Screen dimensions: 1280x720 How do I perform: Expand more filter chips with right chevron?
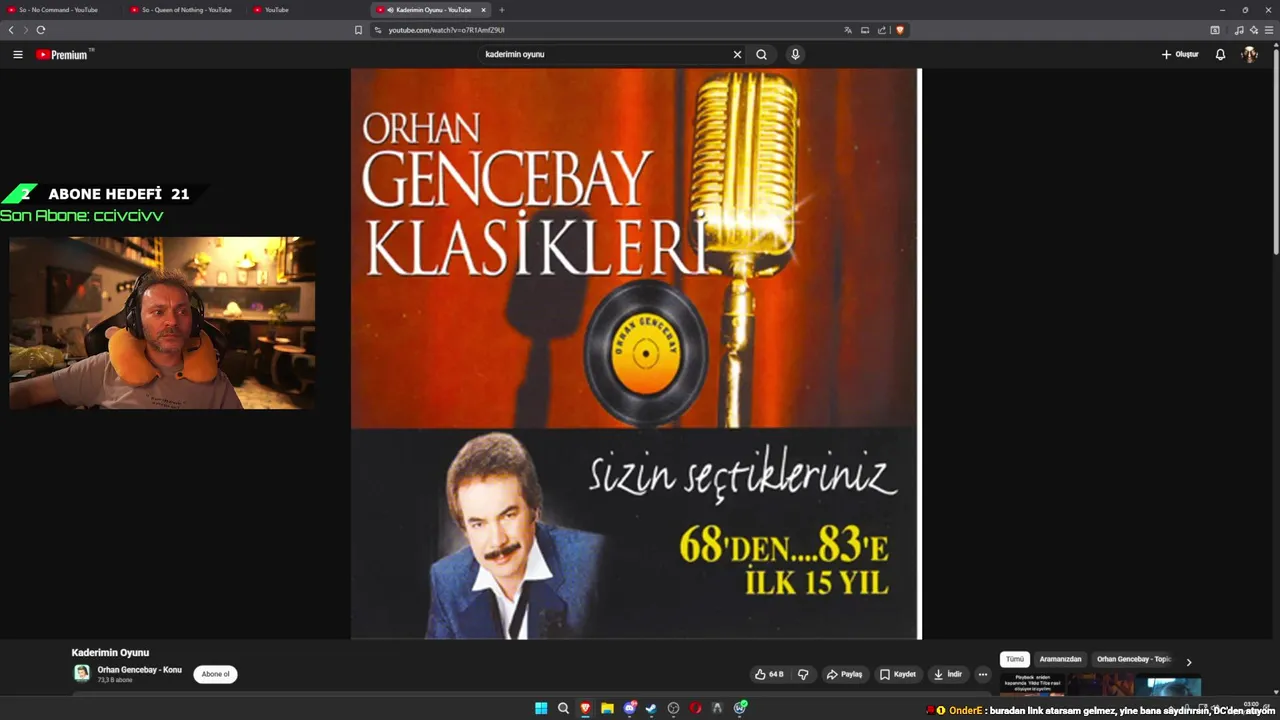coord(1188,661)
